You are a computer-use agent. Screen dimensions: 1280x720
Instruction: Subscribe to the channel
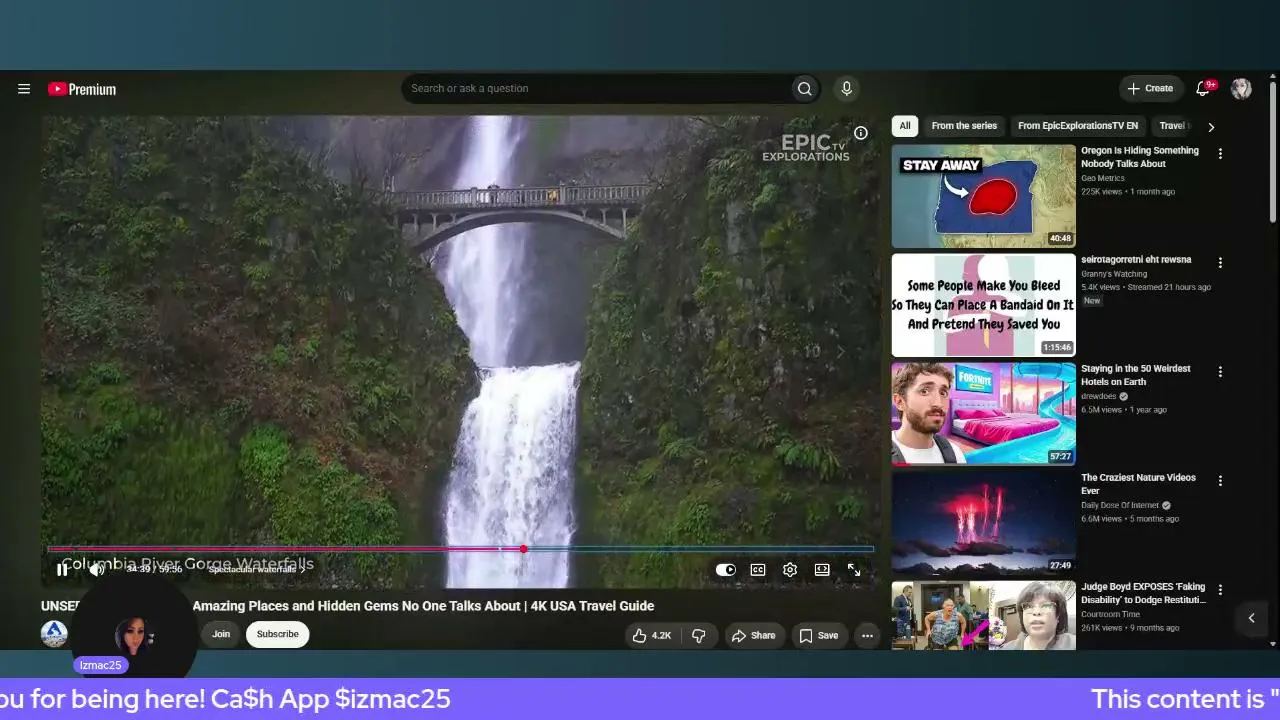[x=278, y=634]
